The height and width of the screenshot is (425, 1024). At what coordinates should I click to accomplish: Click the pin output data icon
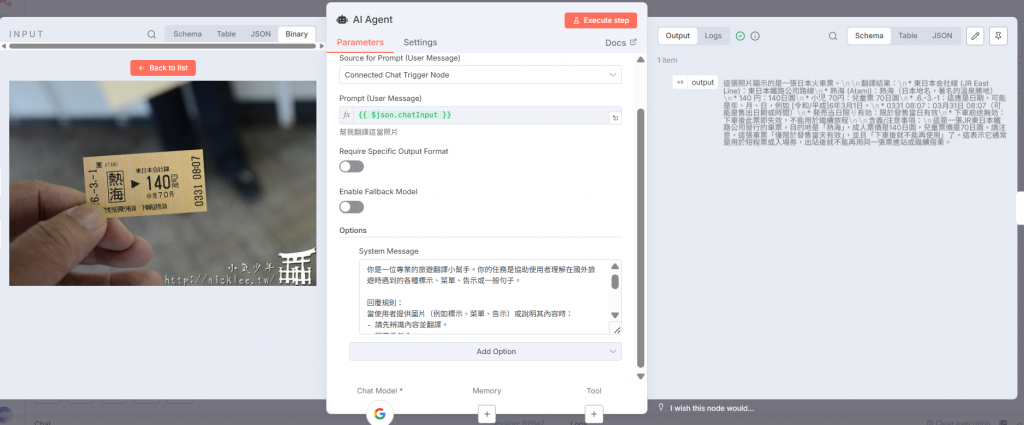click(999, 36)
